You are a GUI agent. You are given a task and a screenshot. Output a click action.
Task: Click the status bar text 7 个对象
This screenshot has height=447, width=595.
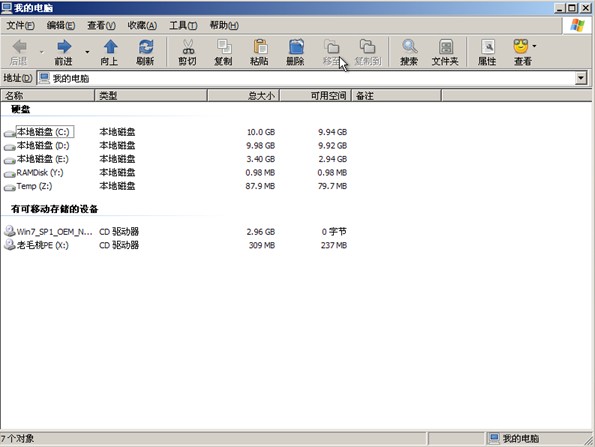[x=17, y=439]
